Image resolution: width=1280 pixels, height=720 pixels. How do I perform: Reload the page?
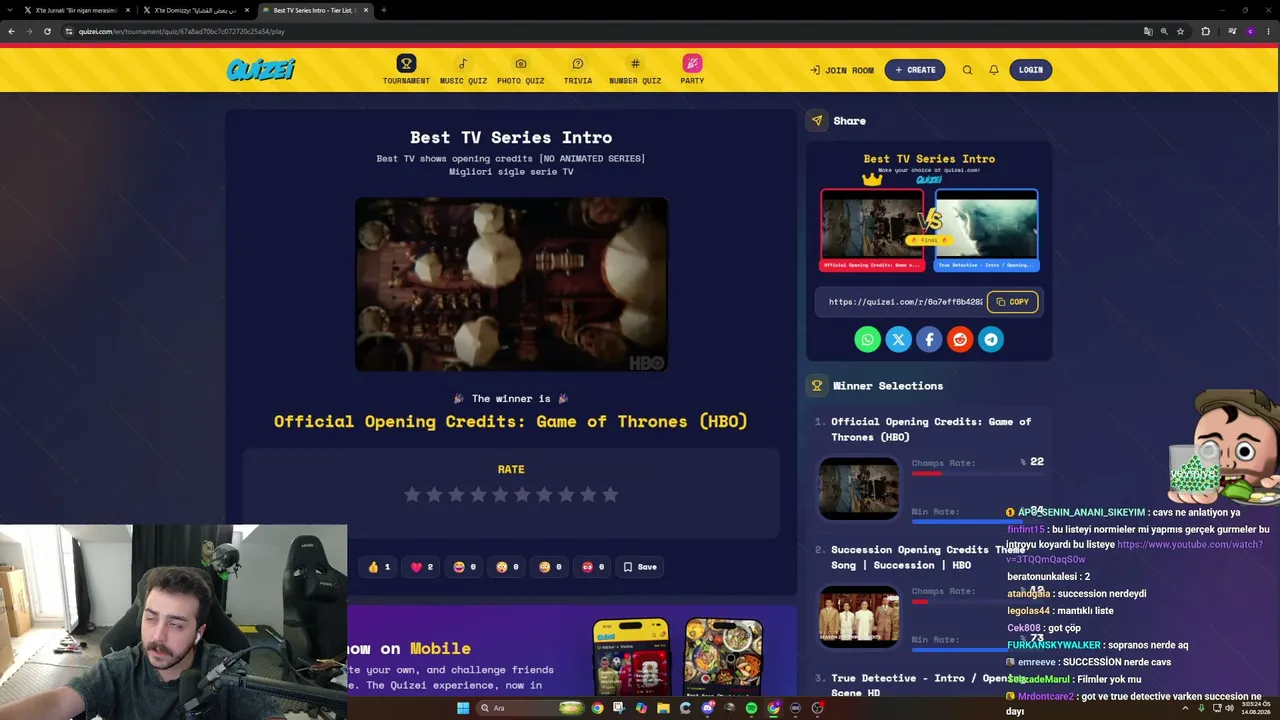(x=47, y=31)
